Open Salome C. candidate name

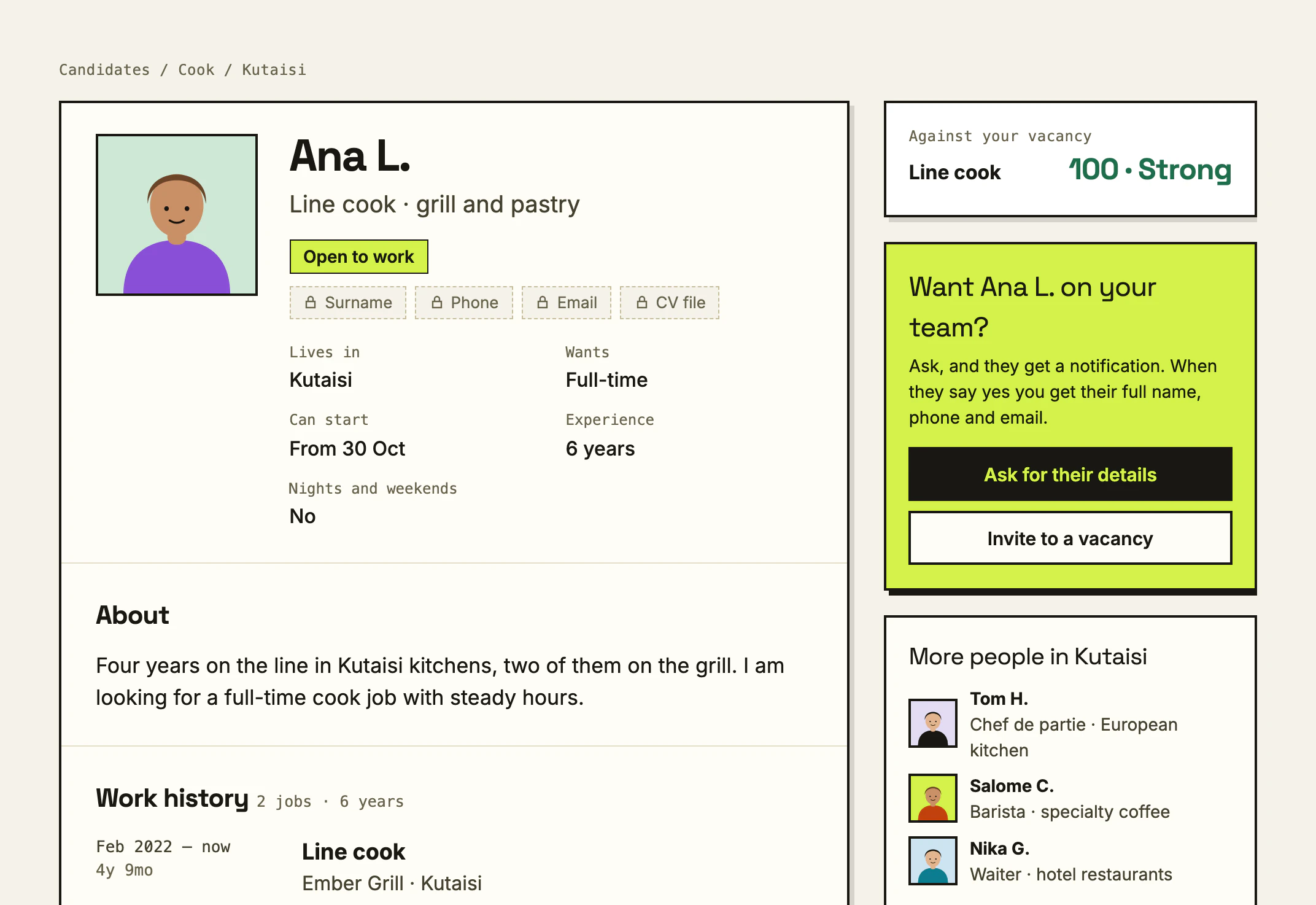pyautogui.click(x=1012, y=786)
